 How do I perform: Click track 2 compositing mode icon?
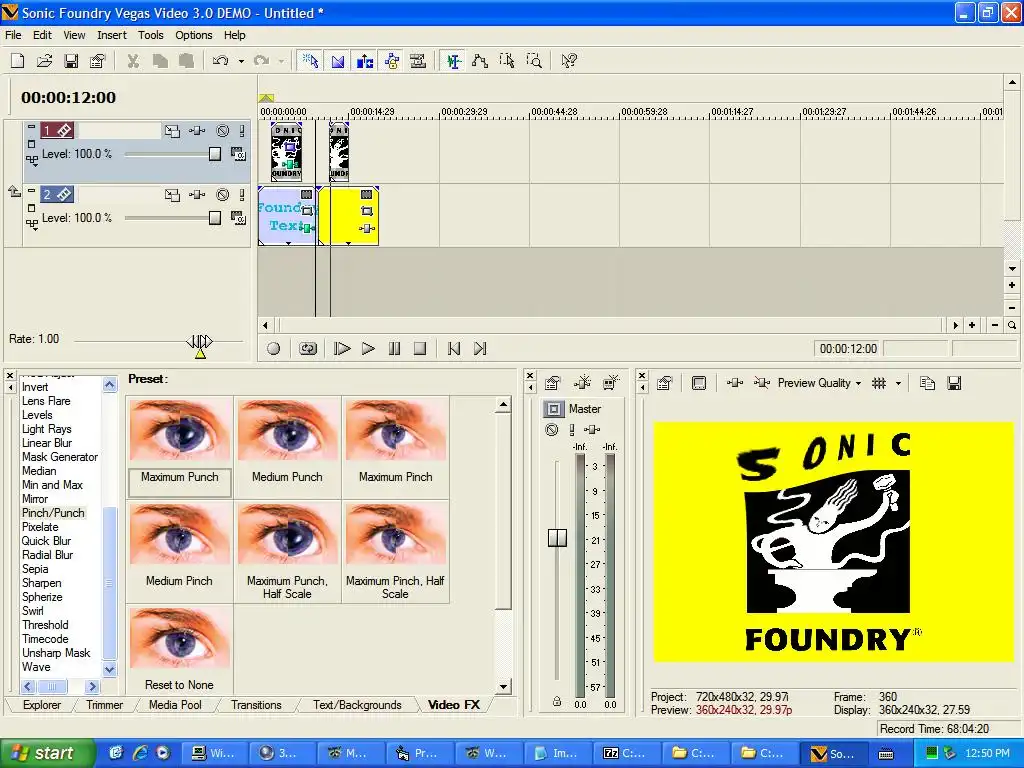point(238,218)
